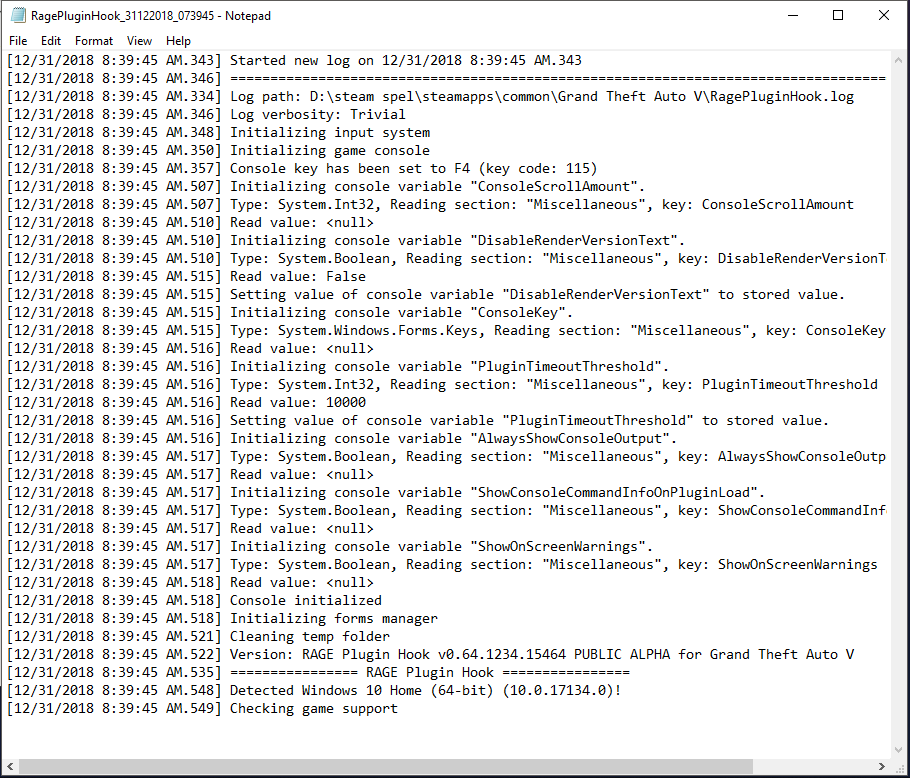Click the horizontal scrollbar right arrow
Viewport: 910px width, 778px height.
[882, 766]
